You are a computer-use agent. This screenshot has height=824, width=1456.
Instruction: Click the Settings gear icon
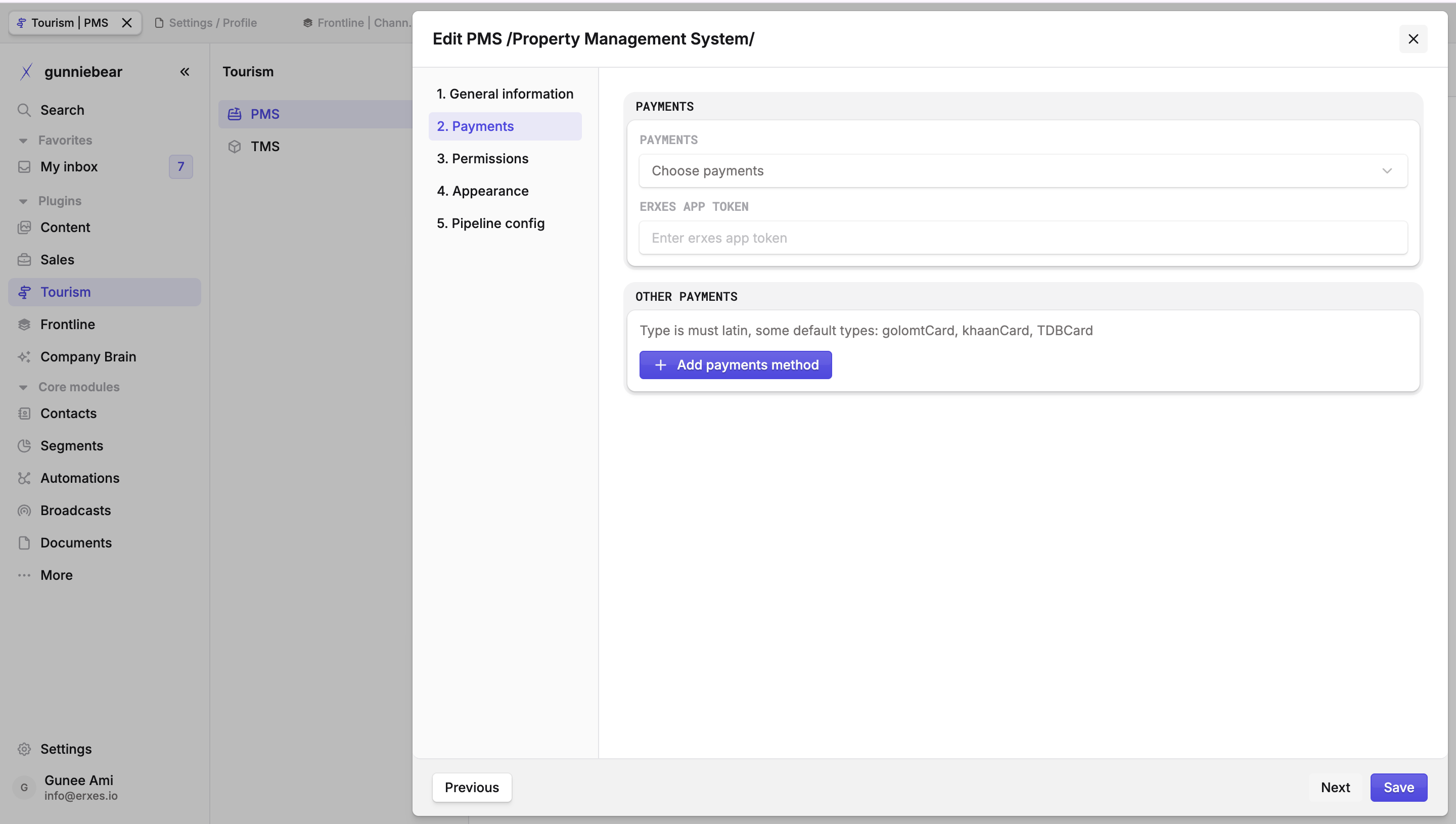(x=24, y=749)
